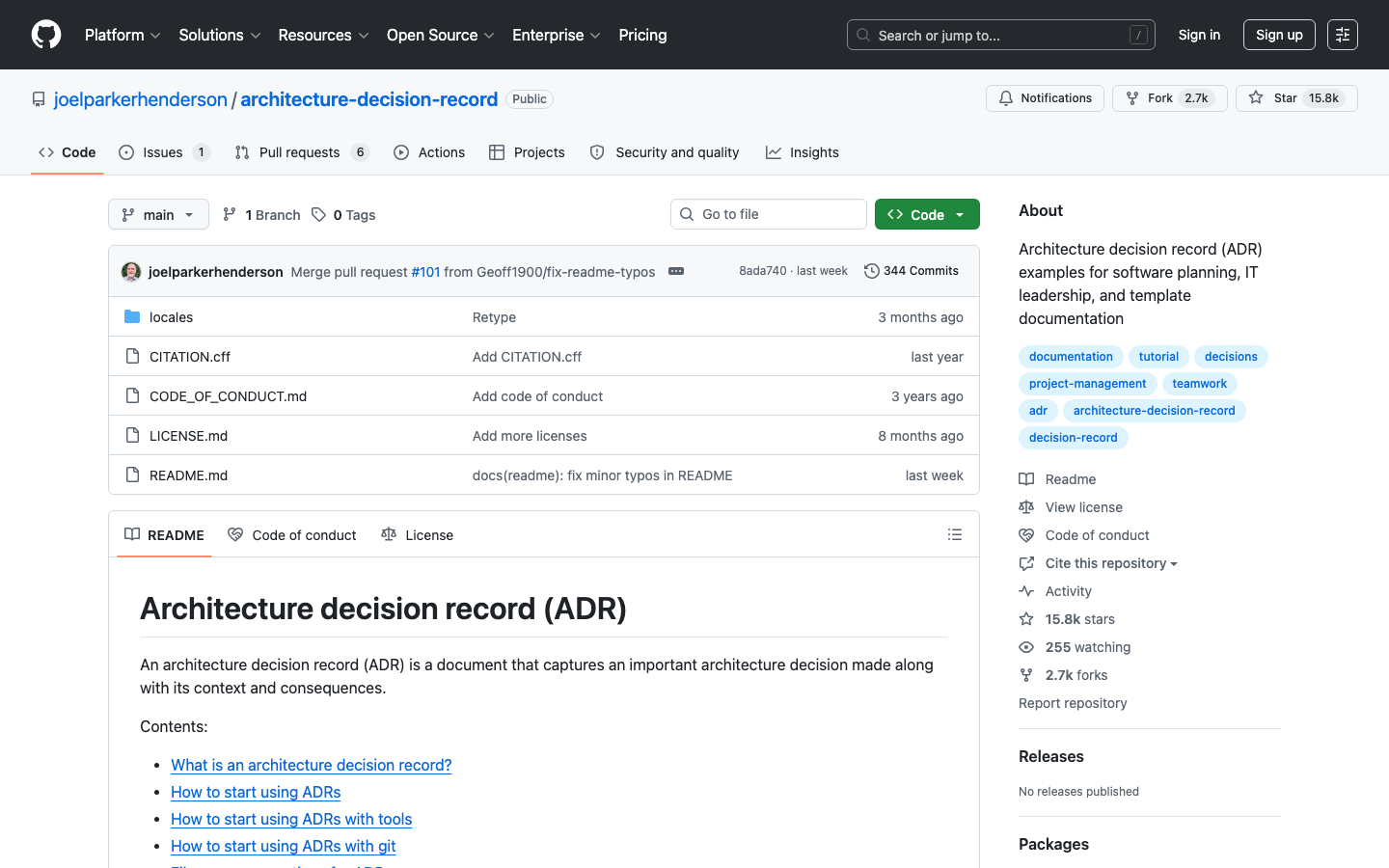
Task: Select the tutorial topic tag
Action: (1158, 357)
